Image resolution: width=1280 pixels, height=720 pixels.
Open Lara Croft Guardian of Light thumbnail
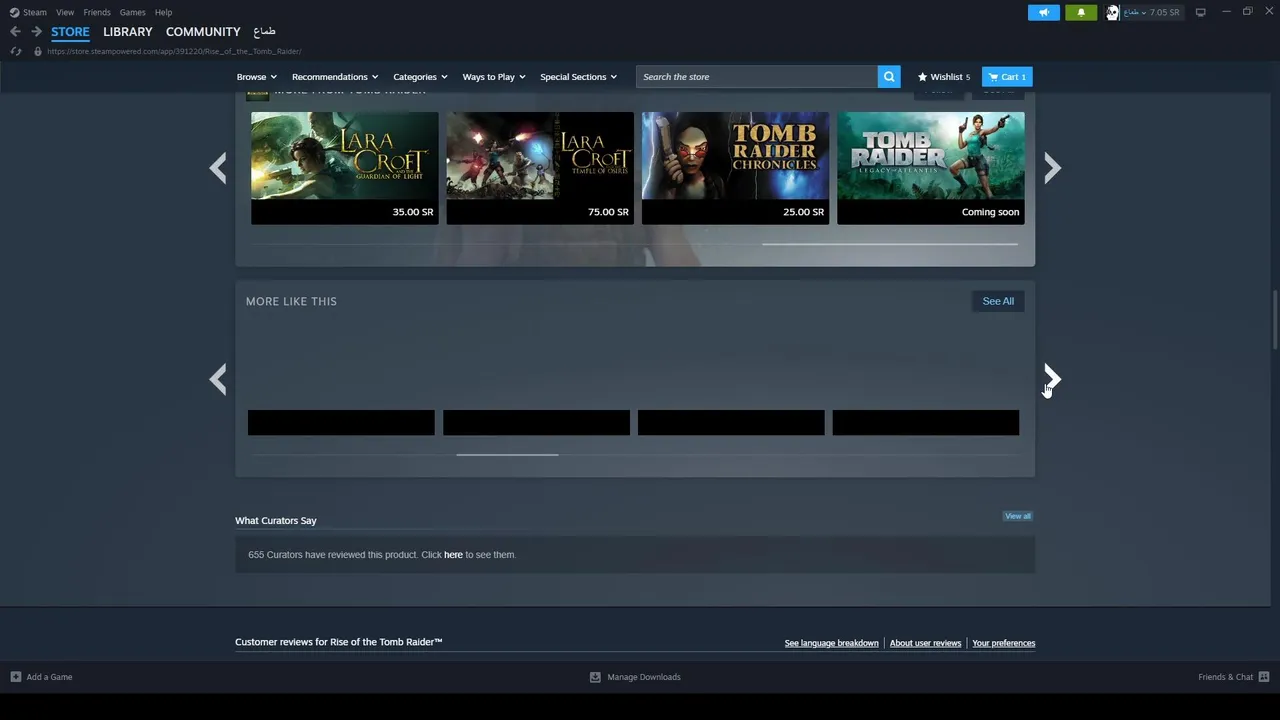344,156
